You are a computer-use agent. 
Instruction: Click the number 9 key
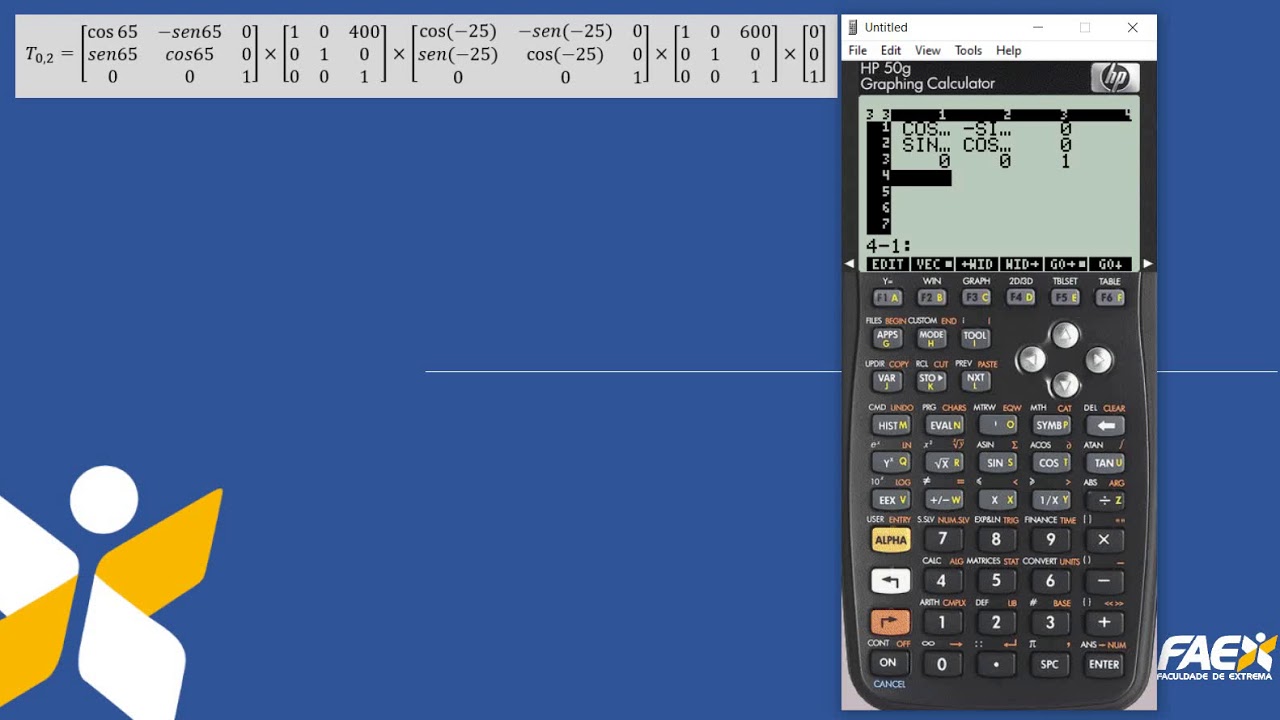[x=1050, y=540]
